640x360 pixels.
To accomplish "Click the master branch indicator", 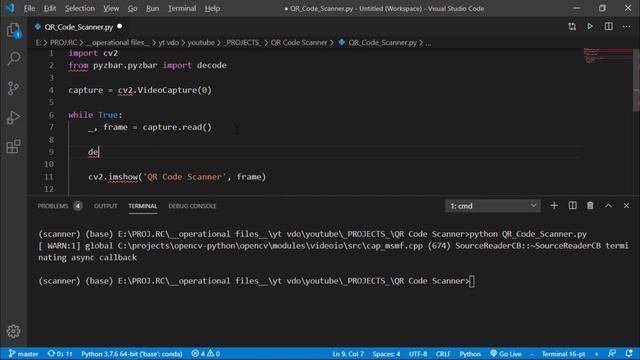I will [23, 354].
